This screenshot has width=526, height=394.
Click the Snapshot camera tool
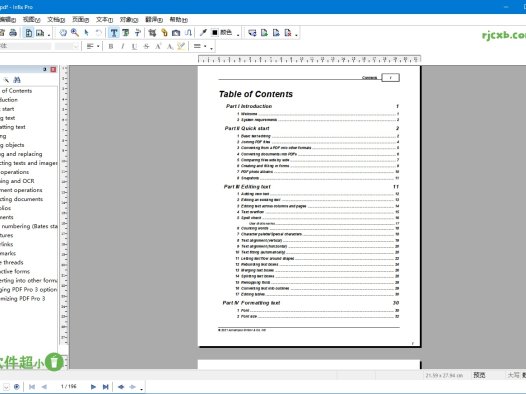coord(176,33)
